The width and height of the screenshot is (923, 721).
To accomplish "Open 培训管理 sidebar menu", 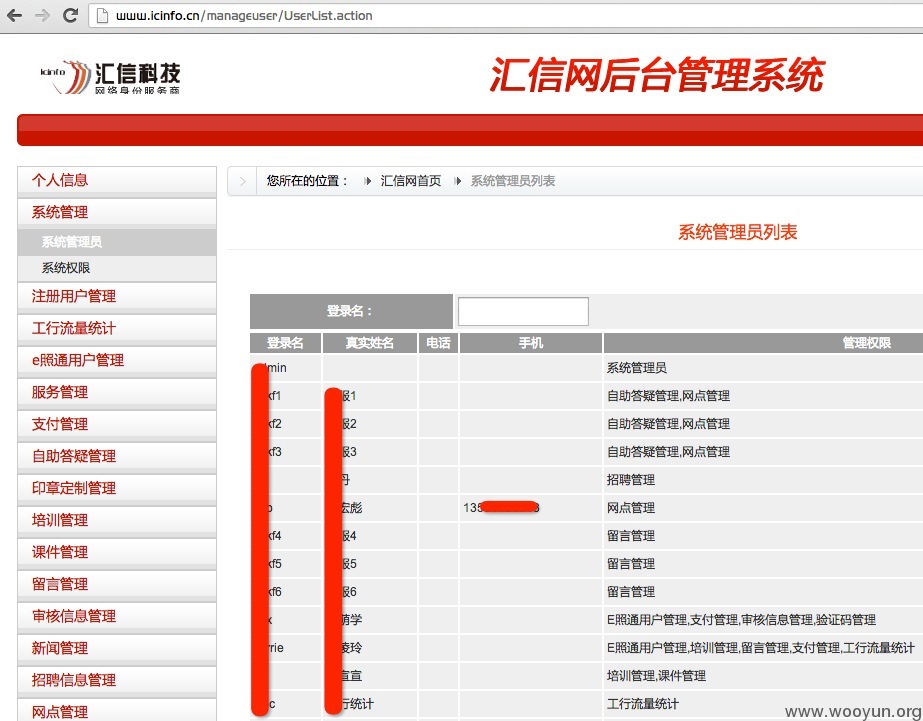I will (x=117, y=520).
